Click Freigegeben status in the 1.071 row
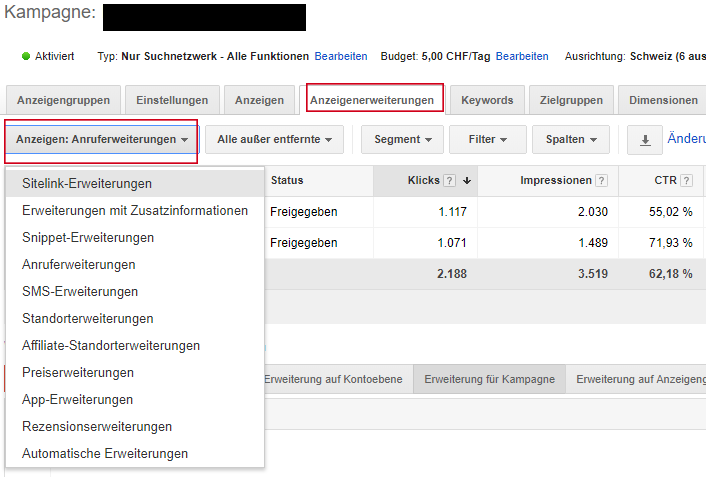The width and height of the screenshot is (706, 477). [x=303, y=243]
